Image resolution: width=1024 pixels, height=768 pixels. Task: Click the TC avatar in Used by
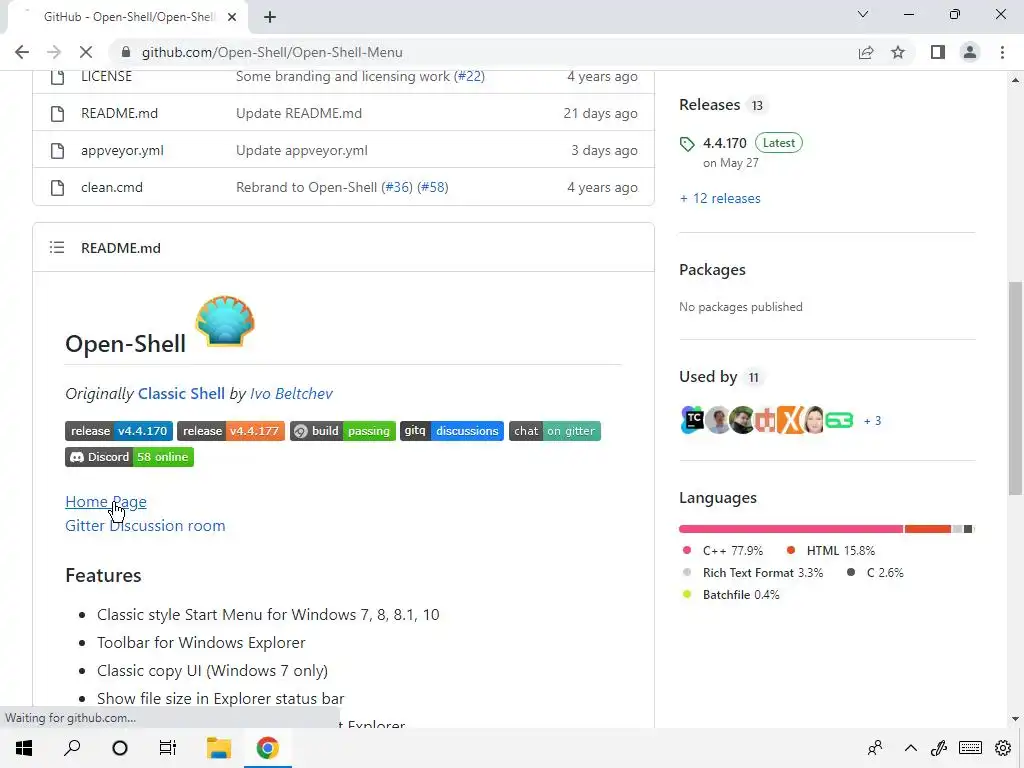pos(692,420)
